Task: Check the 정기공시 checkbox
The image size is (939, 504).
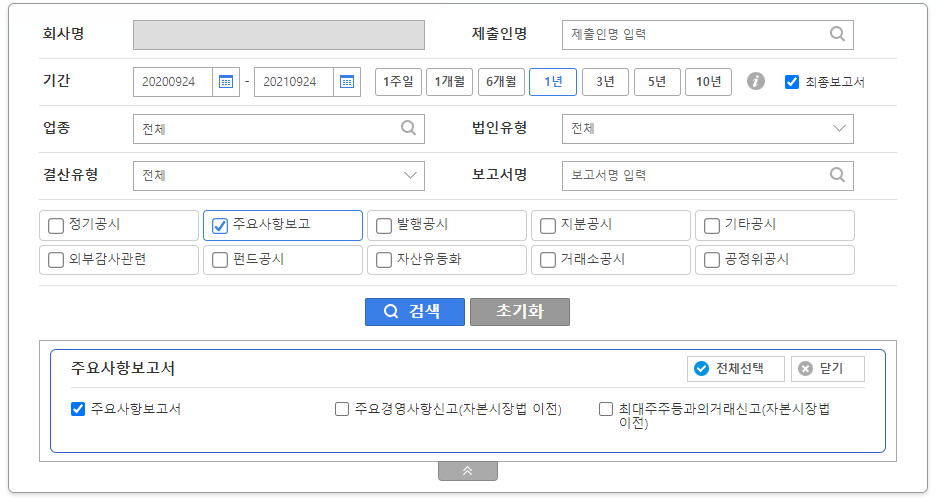Action: [x=56, y=226]
